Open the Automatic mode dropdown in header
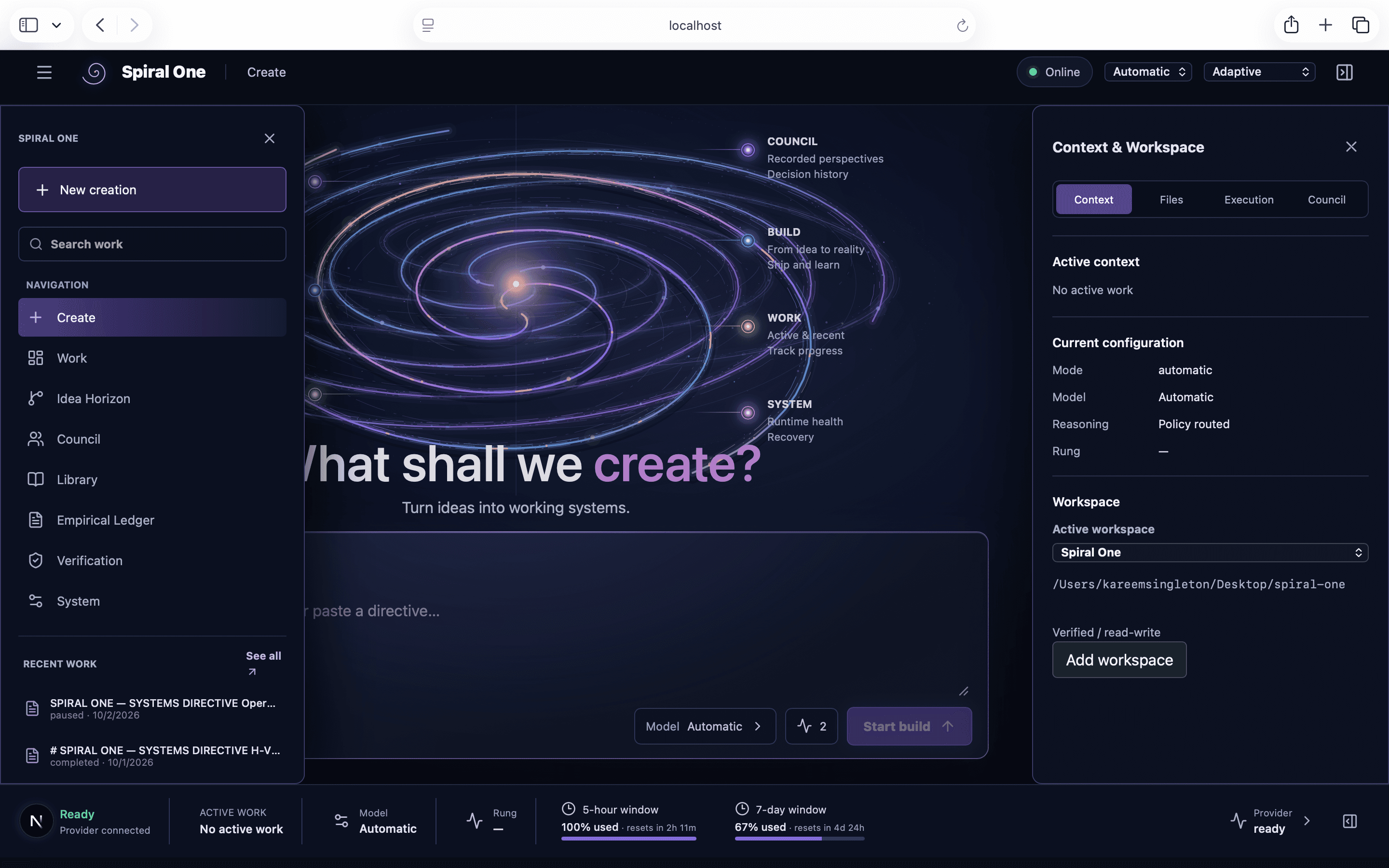 click(1148, 72)
